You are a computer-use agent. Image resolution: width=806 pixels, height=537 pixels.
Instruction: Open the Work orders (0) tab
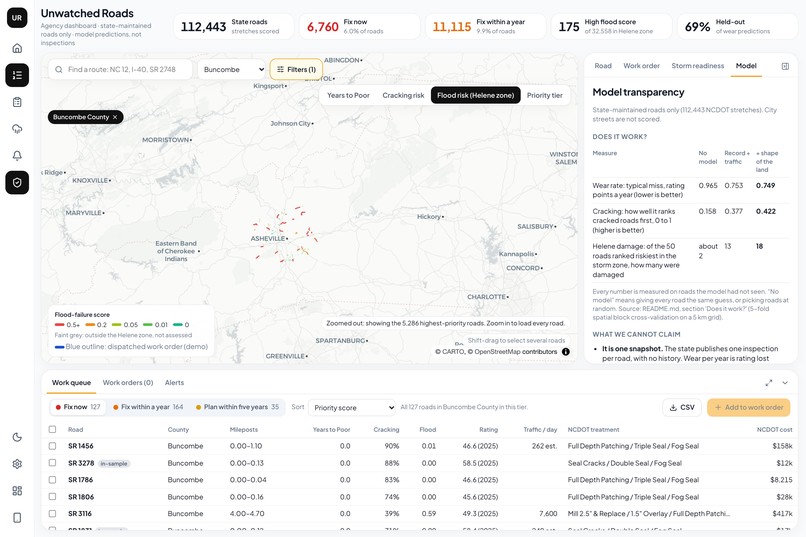point(128,383)
